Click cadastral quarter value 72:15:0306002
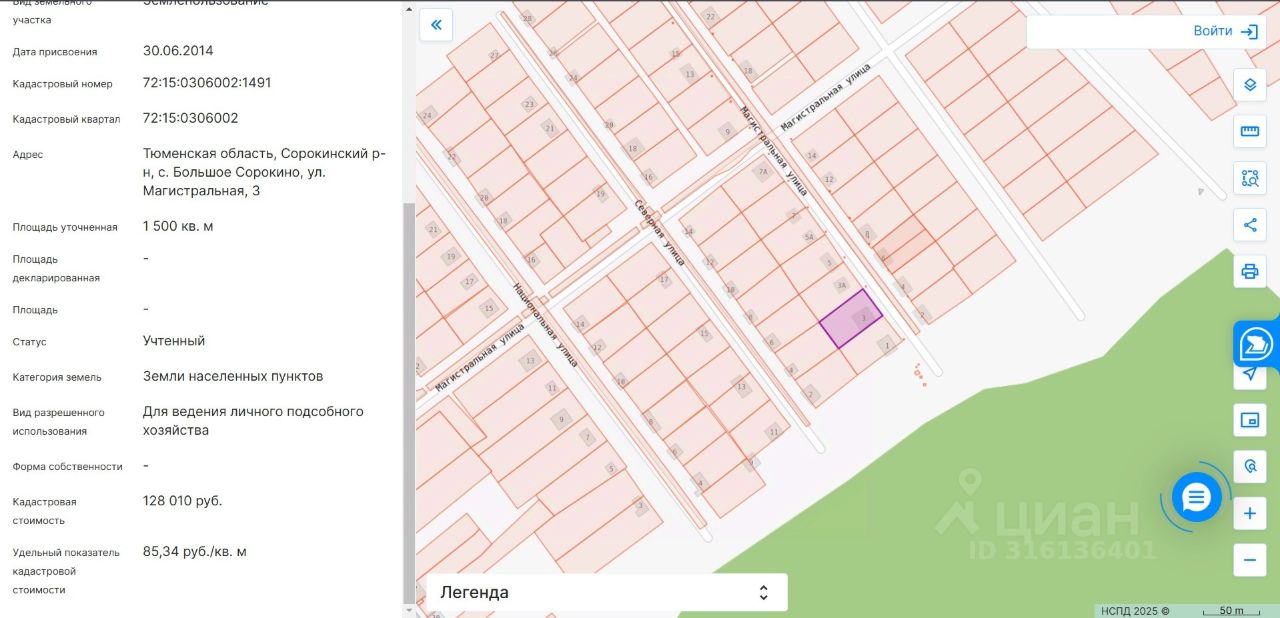Viewport: 1280px width, 618px height. [x=190, y=118]
